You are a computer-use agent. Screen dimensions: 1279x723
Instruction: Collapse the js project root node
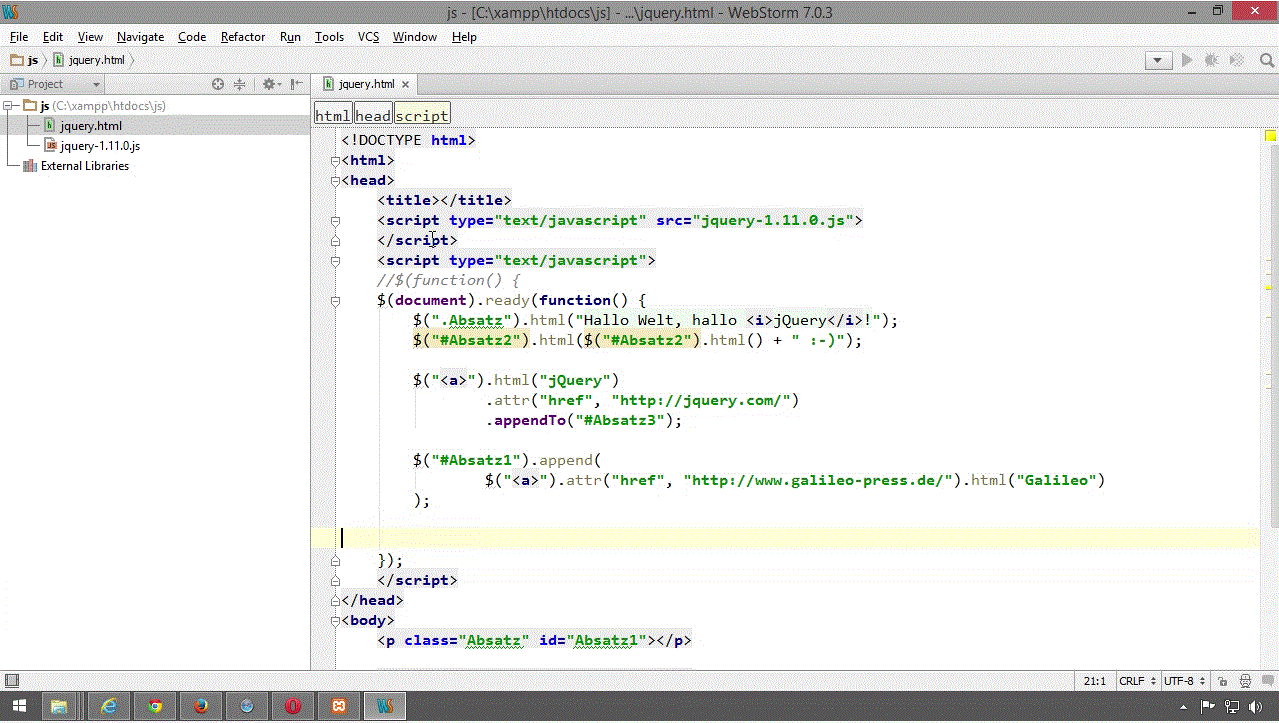(9, 106)
